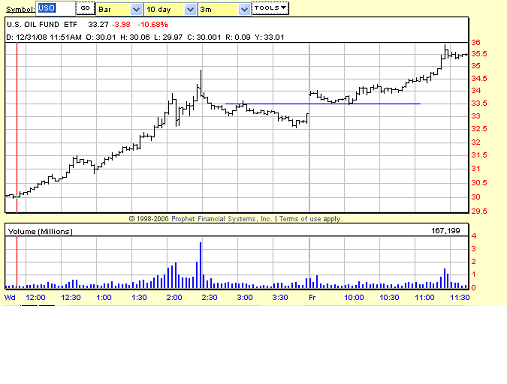507x384 pixels.
Task: Expand the 10 day range dropdown arrow
Action: coord(190,9)
